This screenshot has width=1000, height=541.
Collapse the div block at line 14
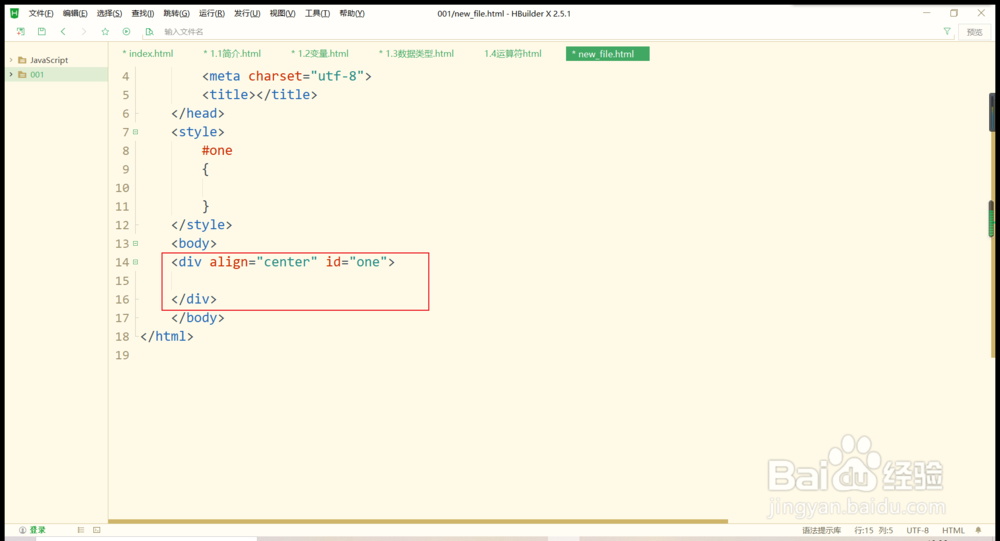(135, 262)
